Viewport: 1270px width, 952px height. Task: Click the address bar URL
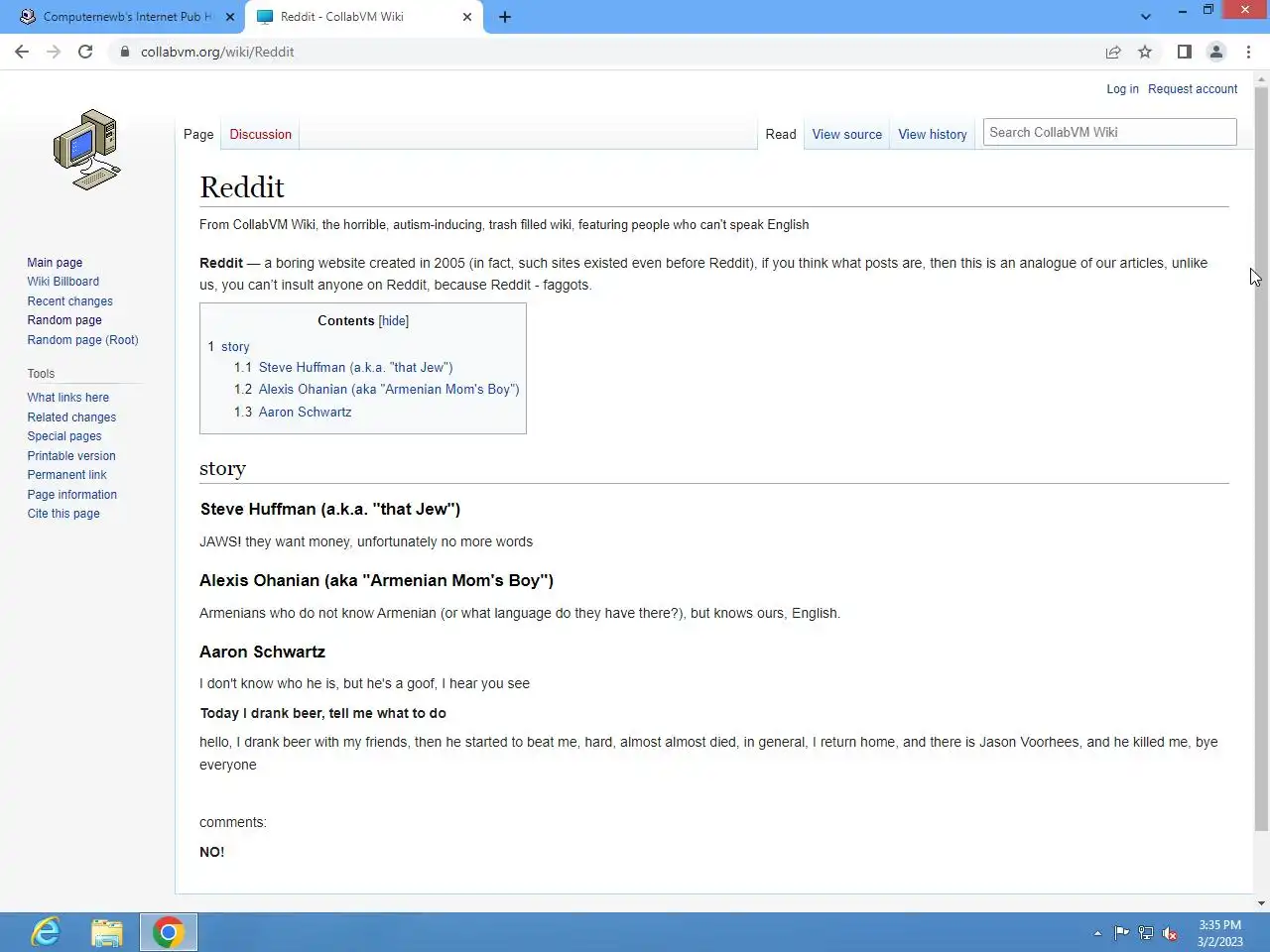pos(217,52)
